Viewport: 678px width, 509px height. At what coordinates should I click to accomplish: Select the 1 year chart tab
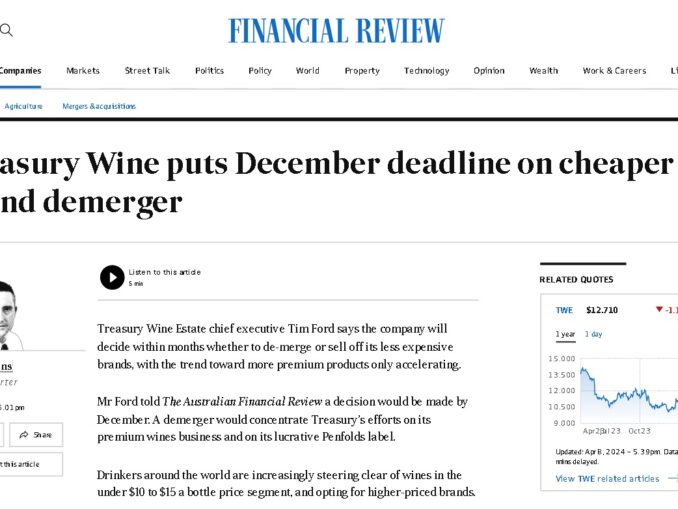point(565,334)
